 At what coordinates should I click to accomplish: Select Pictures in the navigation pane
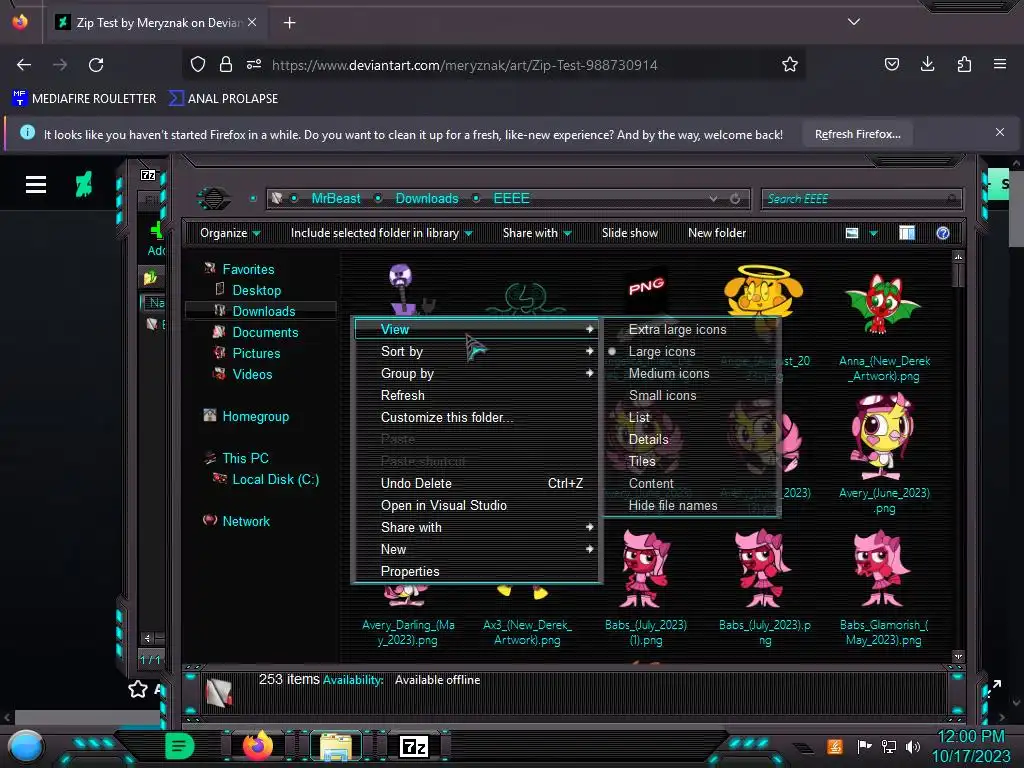tap(256, 353)
